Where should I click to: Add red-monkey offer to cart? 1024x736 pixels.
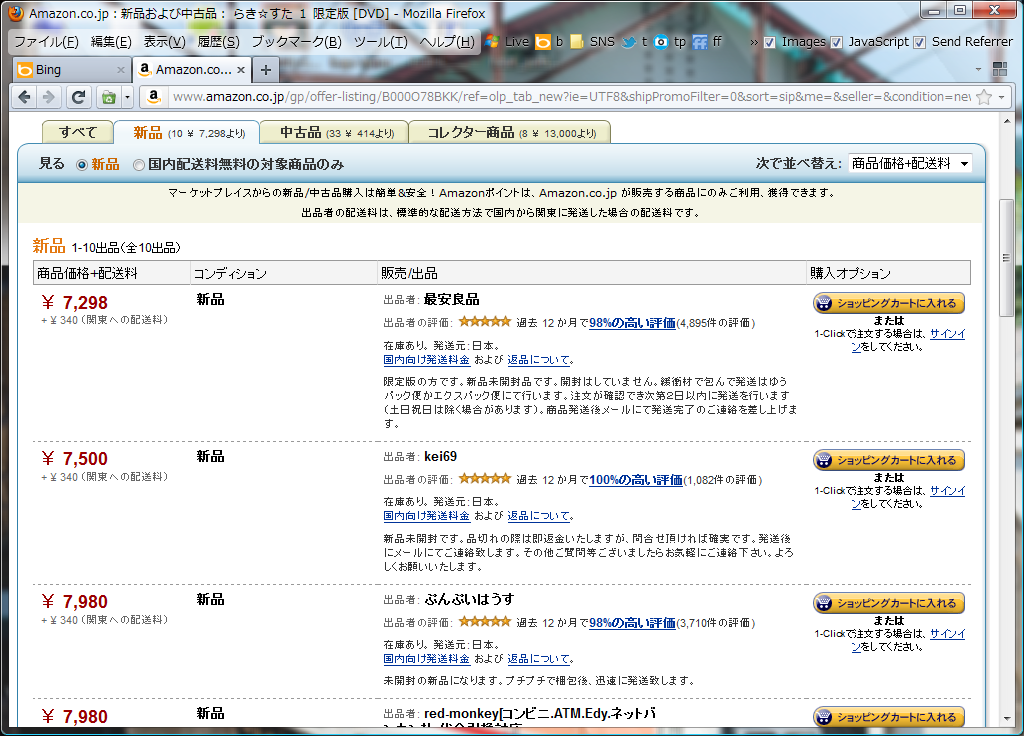click(x=889, y=716)
